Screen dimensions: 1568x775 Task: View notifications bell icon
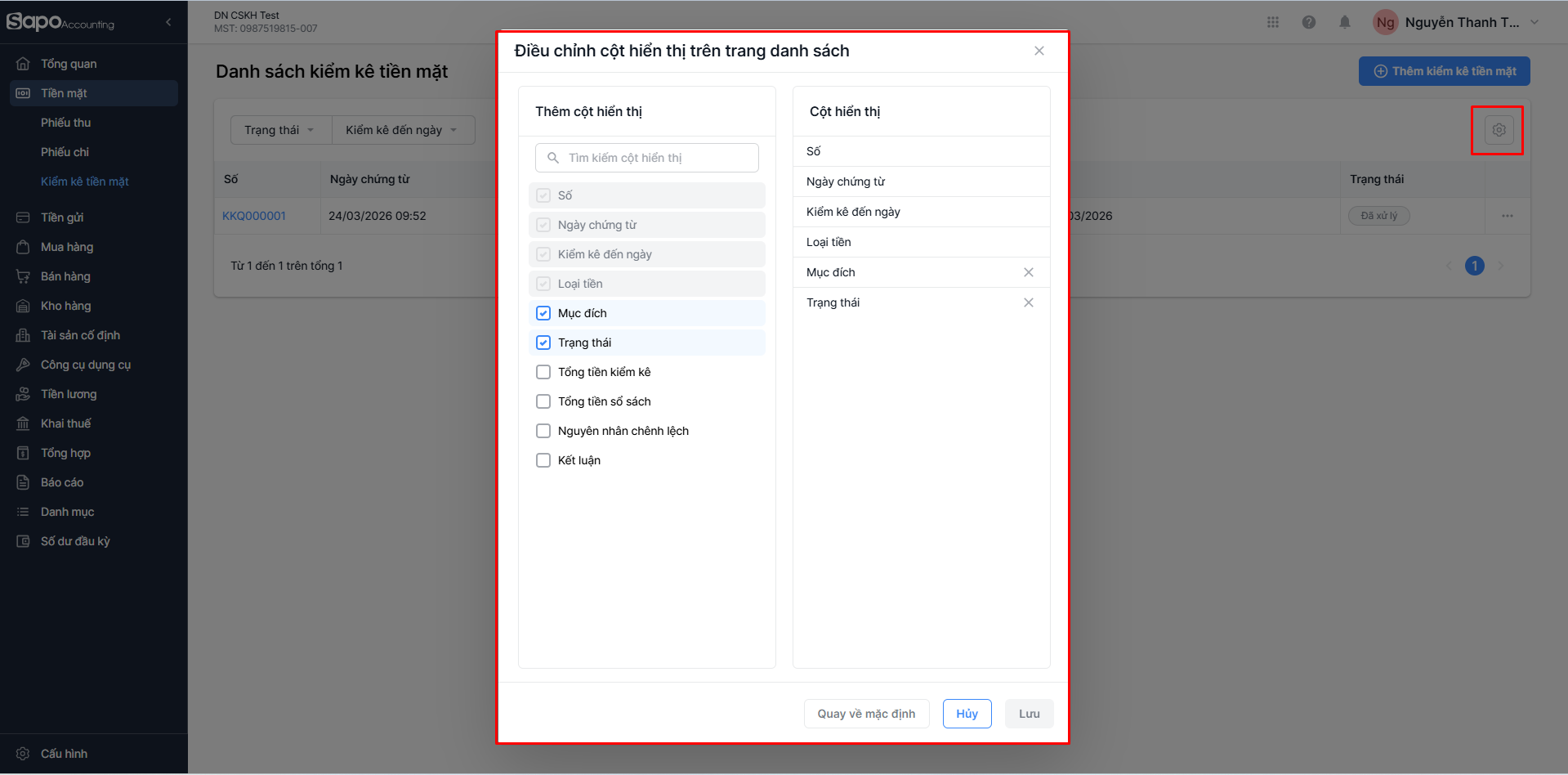(1345, 22)
